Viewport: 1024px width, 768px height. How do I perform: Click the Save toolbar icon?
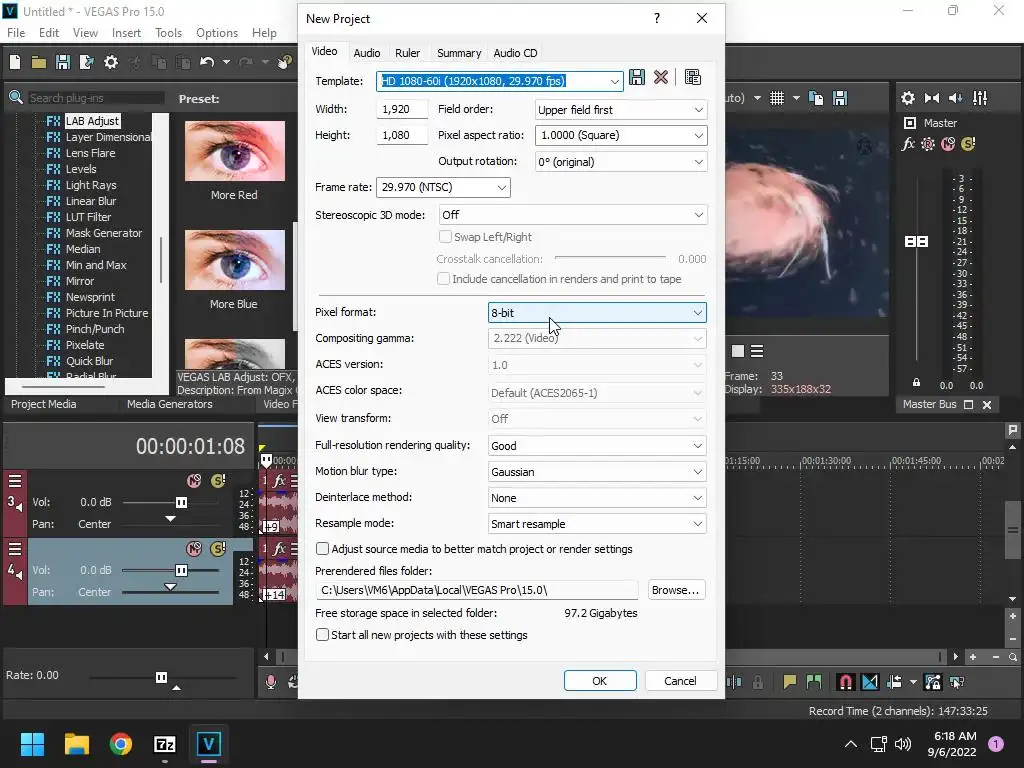pyautogui.click(x=63, y=62)
